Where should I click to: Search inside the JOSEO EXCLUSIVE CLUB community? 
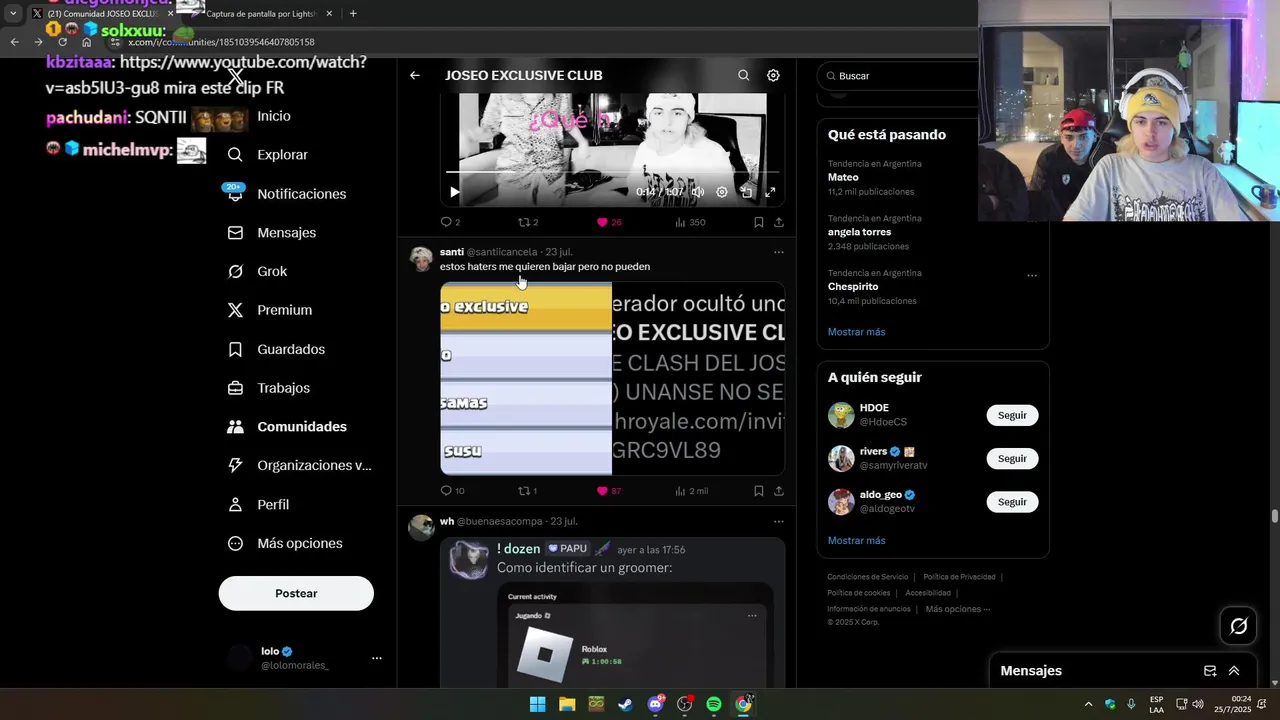[x=743, y=75]
